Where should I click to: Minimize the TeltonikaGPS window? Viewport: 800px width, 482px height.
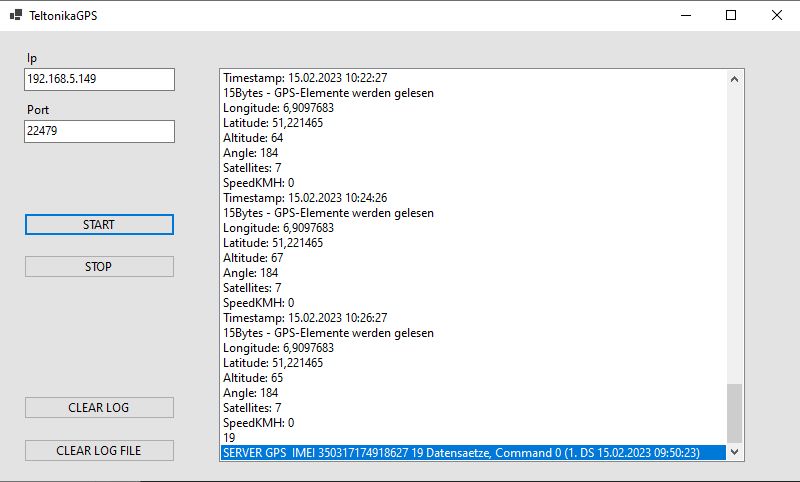[x=686, y=15]
